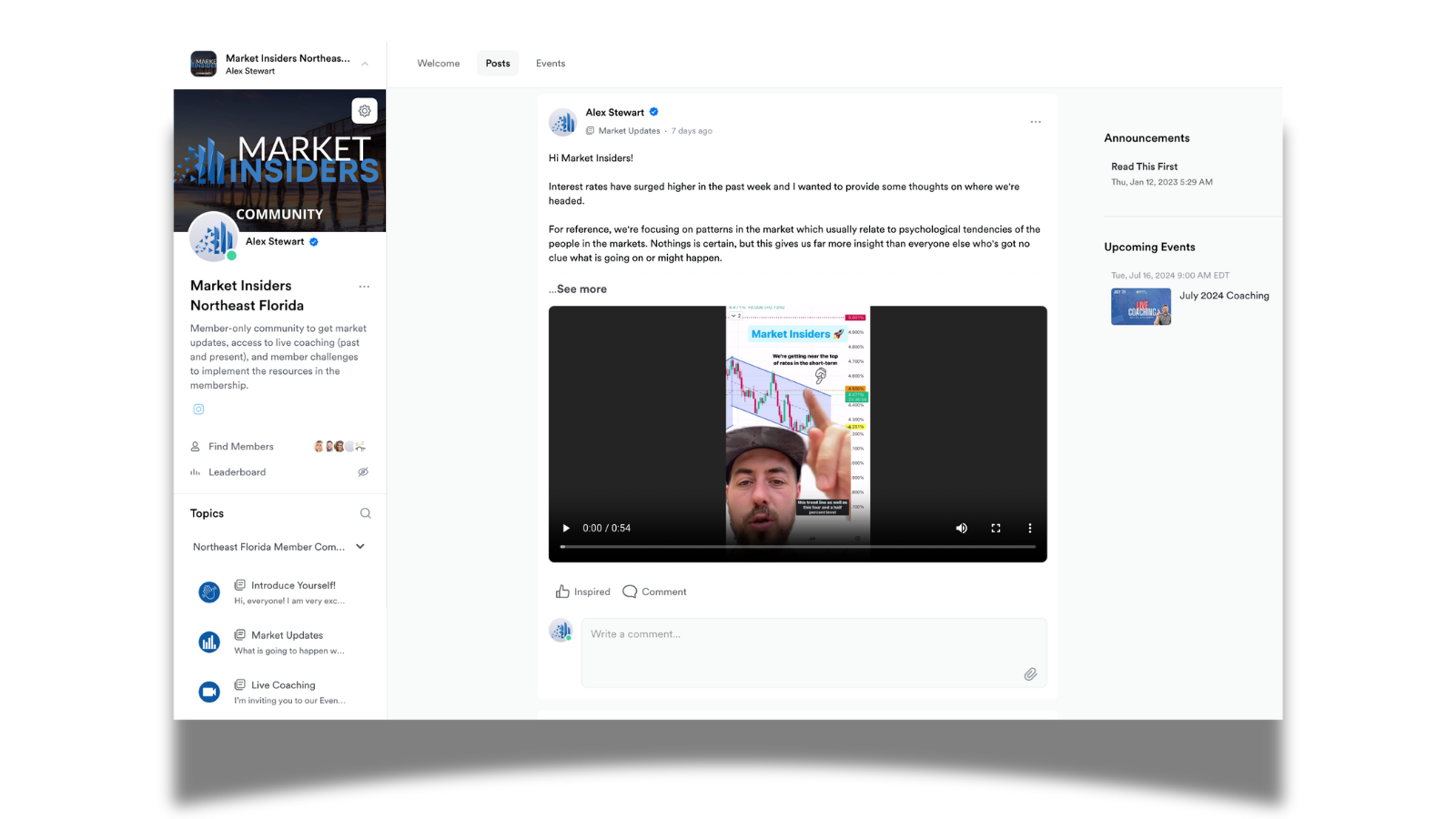Image resolution: width=1456 pixels, height=819 pixels.
Task: Open video more options menu
Action: point(1030,528)
